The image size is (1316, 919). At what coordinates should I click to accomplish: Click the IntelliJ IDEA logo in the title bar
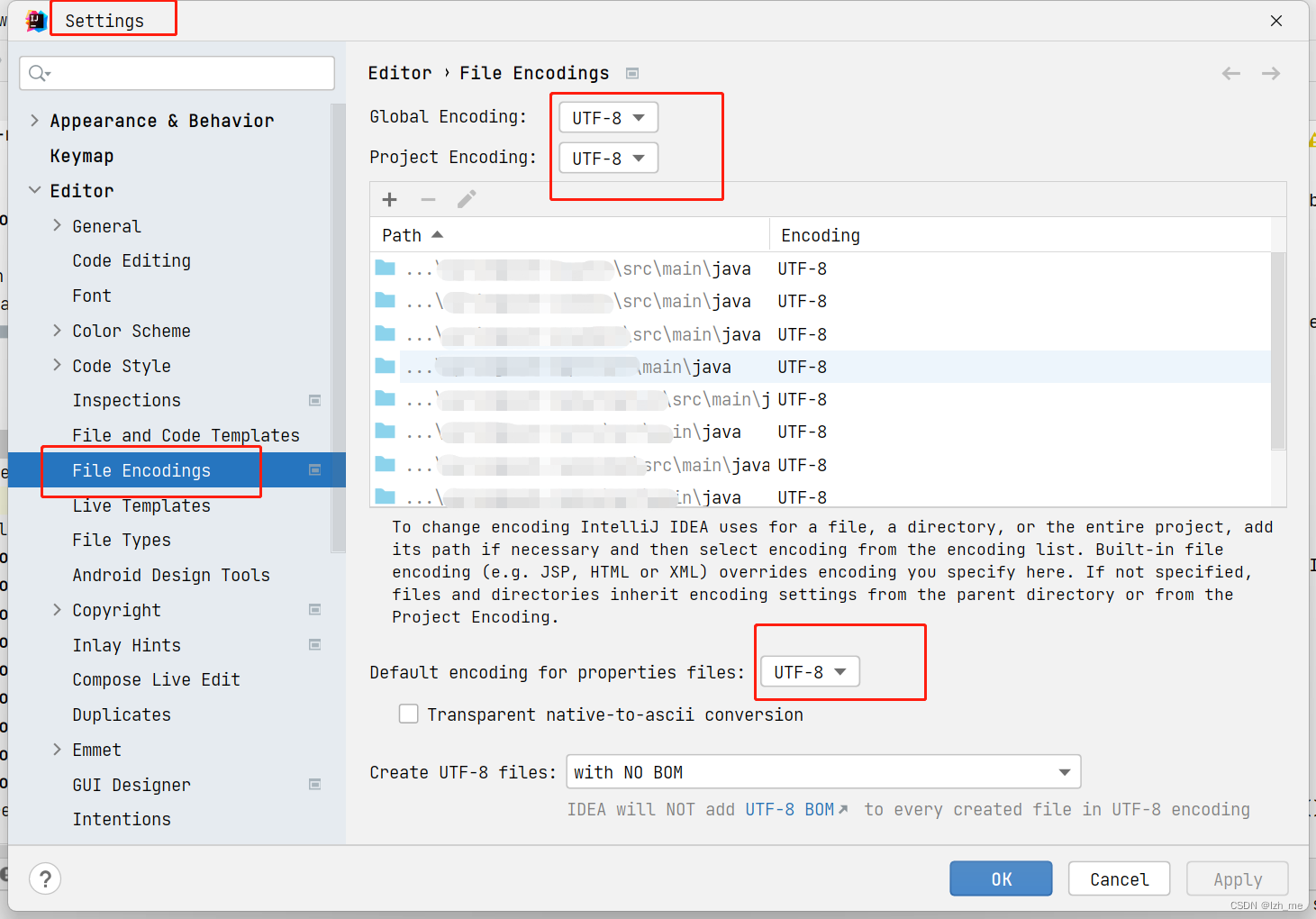(x=34, y=19)
